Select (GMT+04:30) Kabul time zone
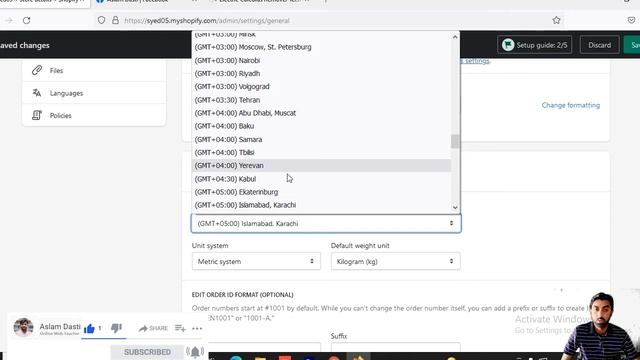Image resolution: width=640 pixels, height=360 pixels. tap(321, 179)
